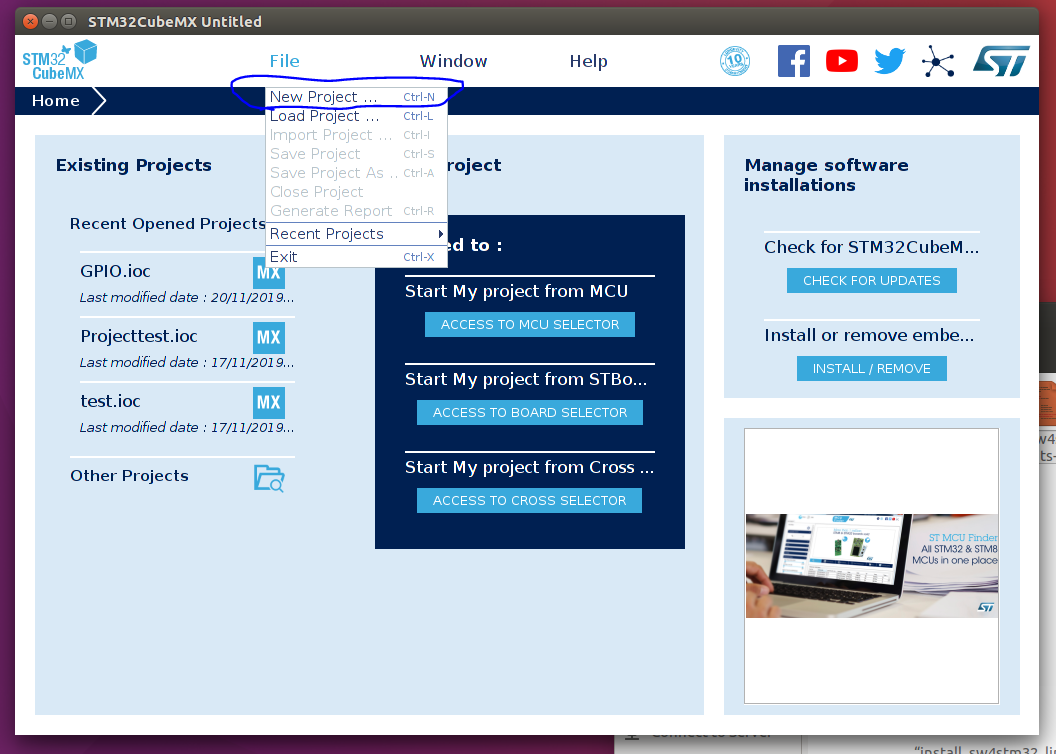
Task: Click Save Project As menu entry
Action: (x=356, y=172)
